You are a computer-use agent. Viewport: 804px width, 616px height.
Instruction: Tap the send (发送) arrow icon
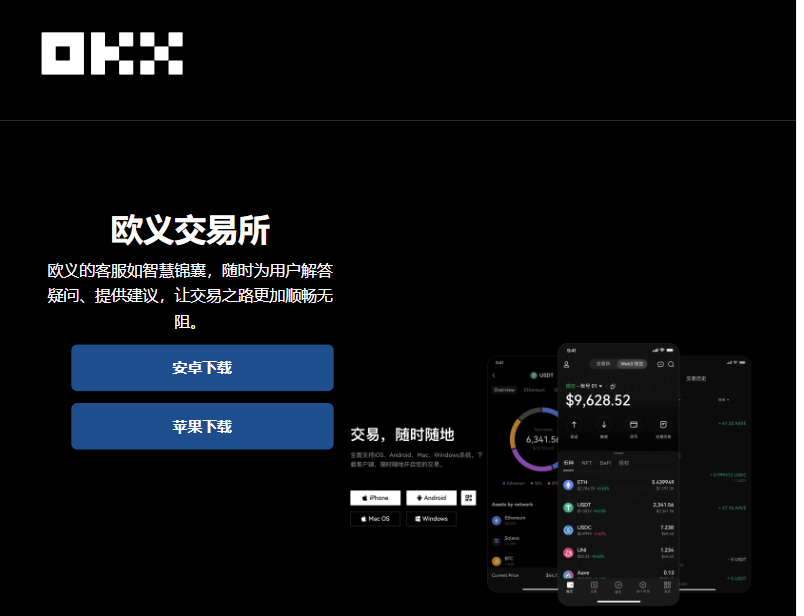point(574,424)
